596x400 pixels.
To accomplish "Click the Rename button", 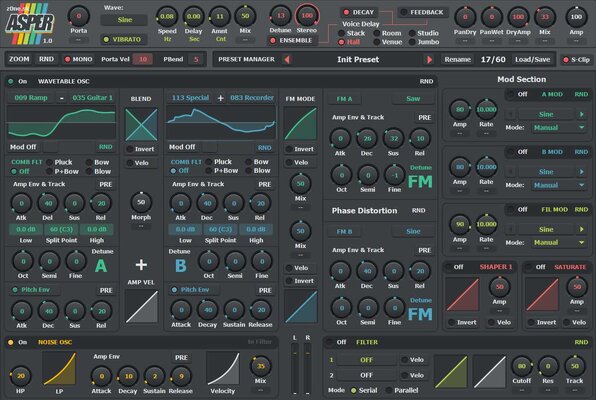I will (458, 60).
